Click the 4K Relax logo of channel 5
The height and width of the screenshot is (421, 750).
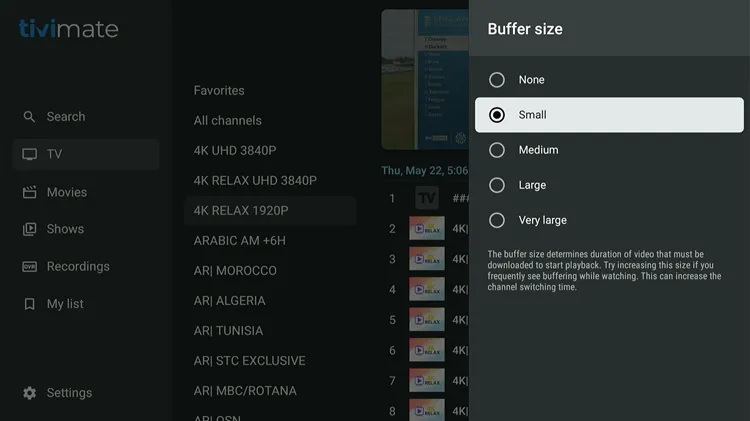(427, 320)
